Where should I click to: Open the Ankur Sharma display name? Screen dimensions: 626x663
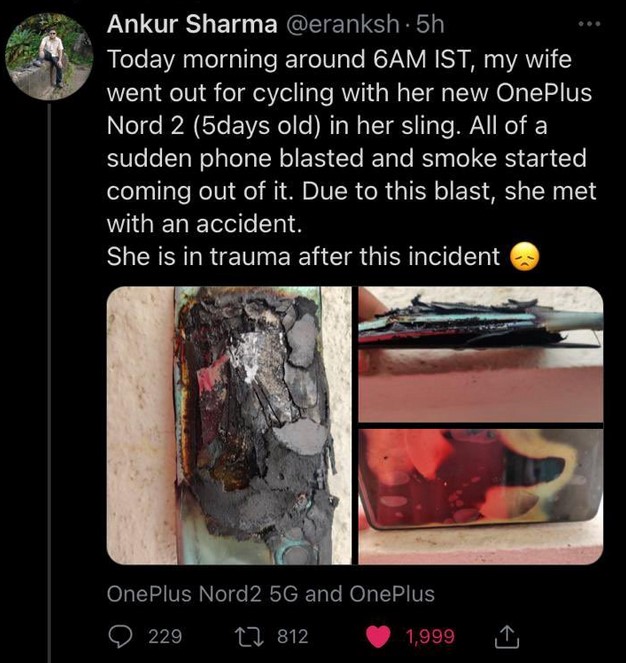tap(192, 23)
